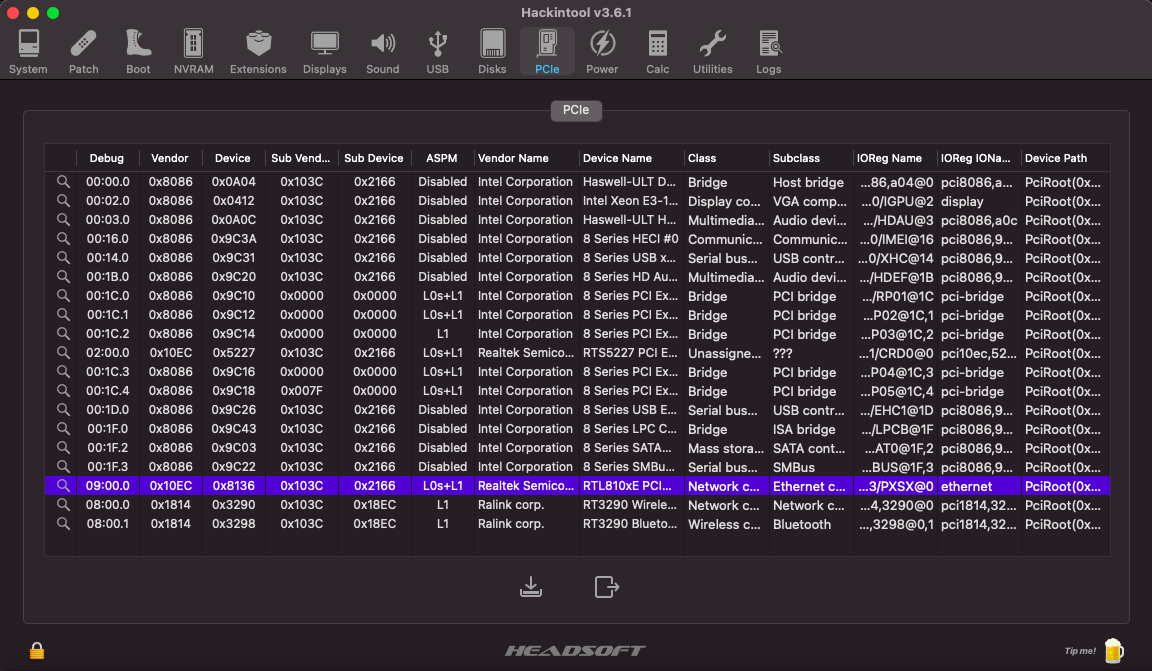This screenshot has height=671, width=1152.
Task: Click the lock icon at bottom left
Action: [x=37, y=651]
